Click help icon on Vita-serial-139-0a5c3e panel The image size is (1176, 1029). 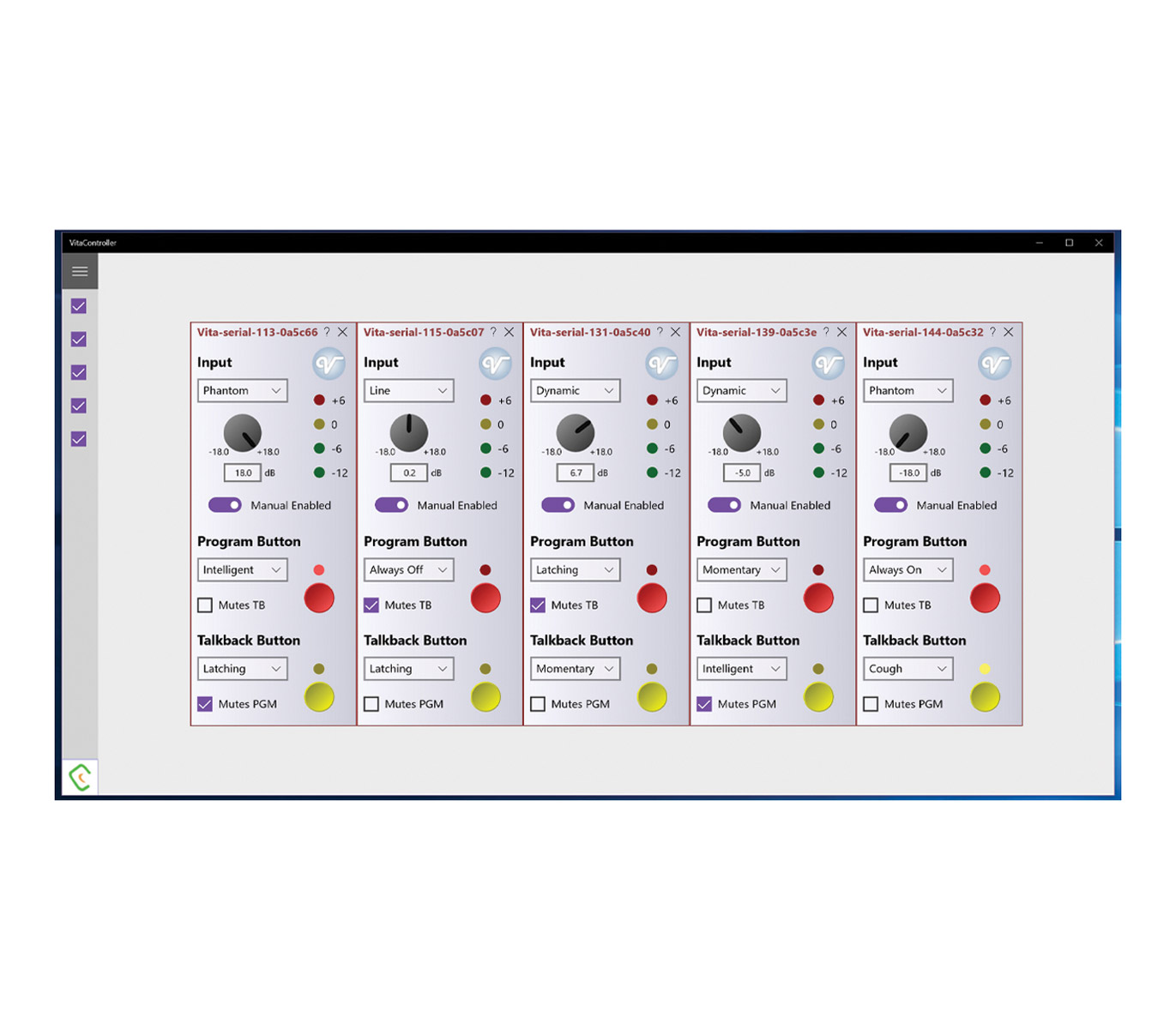click(826, 332)
